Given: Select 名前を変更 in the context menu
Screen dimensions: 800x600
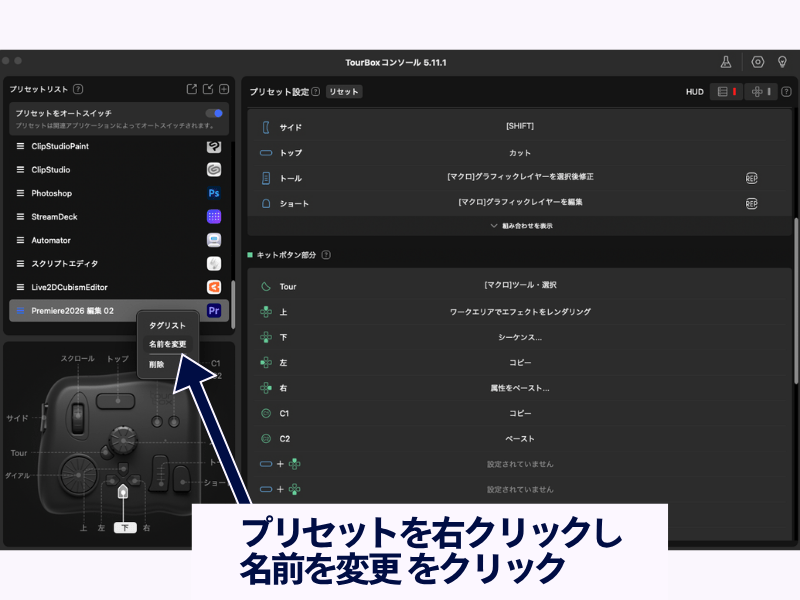Looking at the screenshot, I should pyautogui.click(x=167, y=344).
